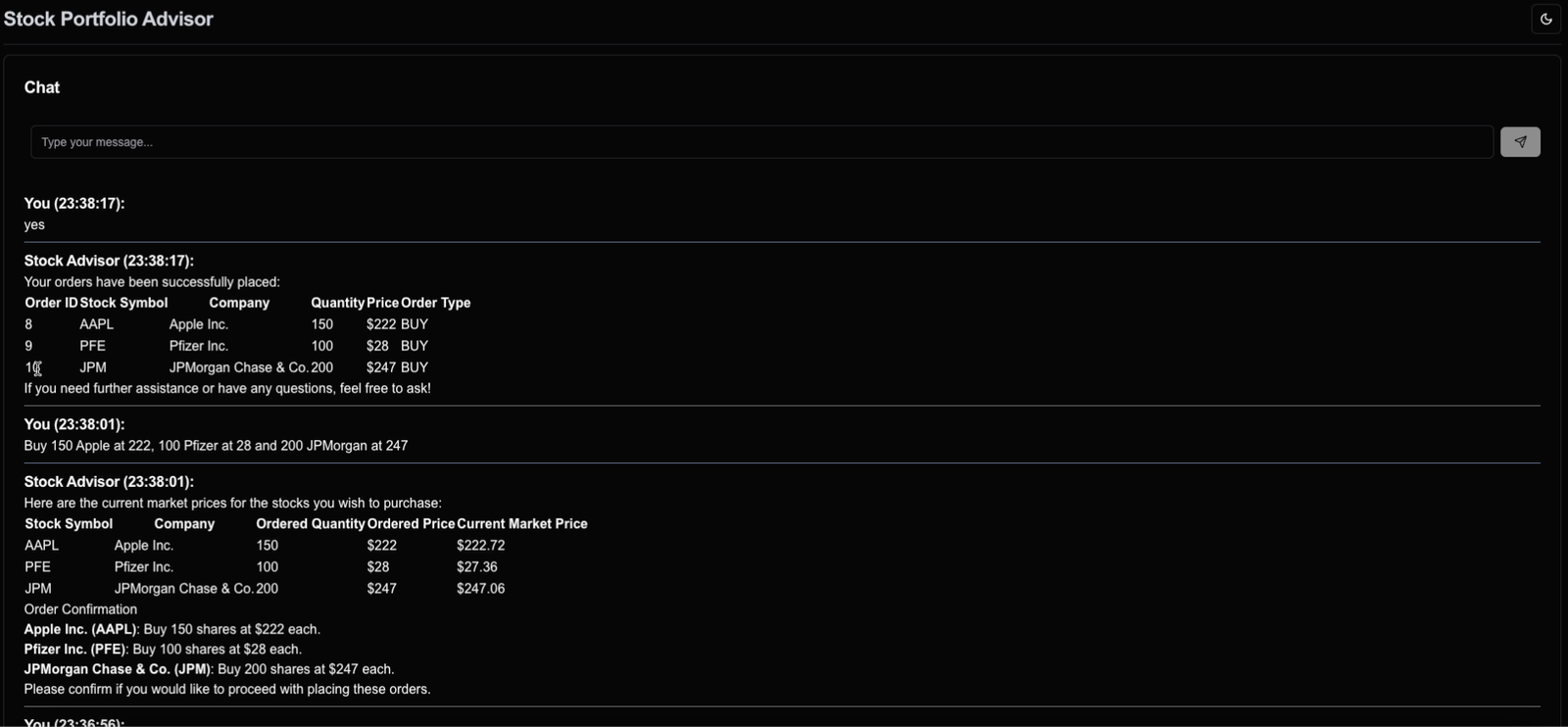Focus the 'Type your message...' input field

tap(760, 142)
